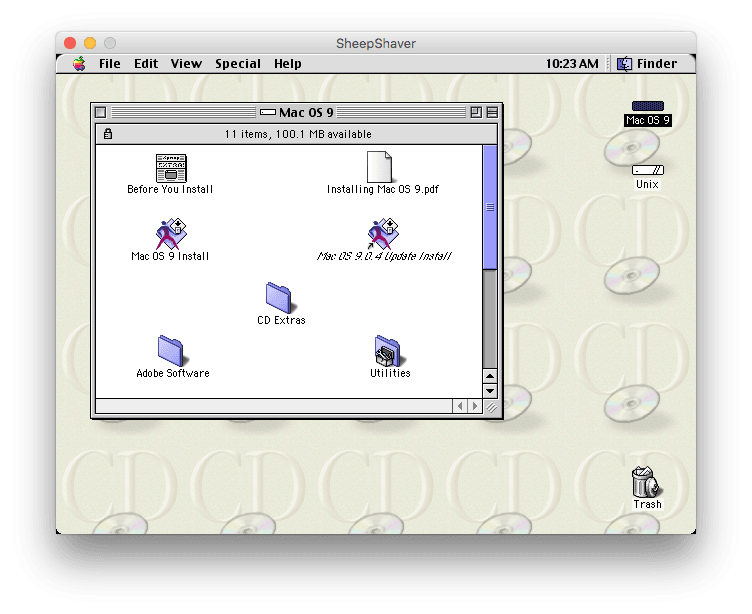Select the Unix volume icon on desktop

pyautogui.click(x=647, y=170)
